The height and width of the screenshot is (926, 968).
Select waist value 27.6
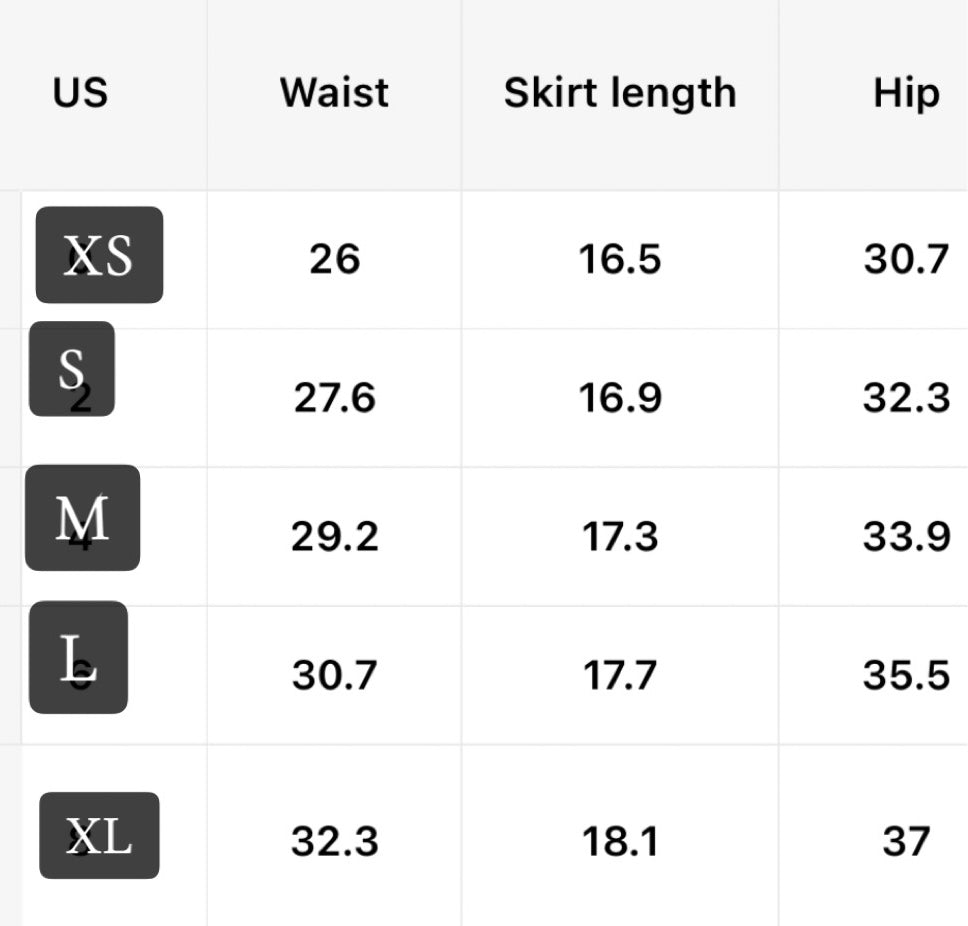point(334,398)
